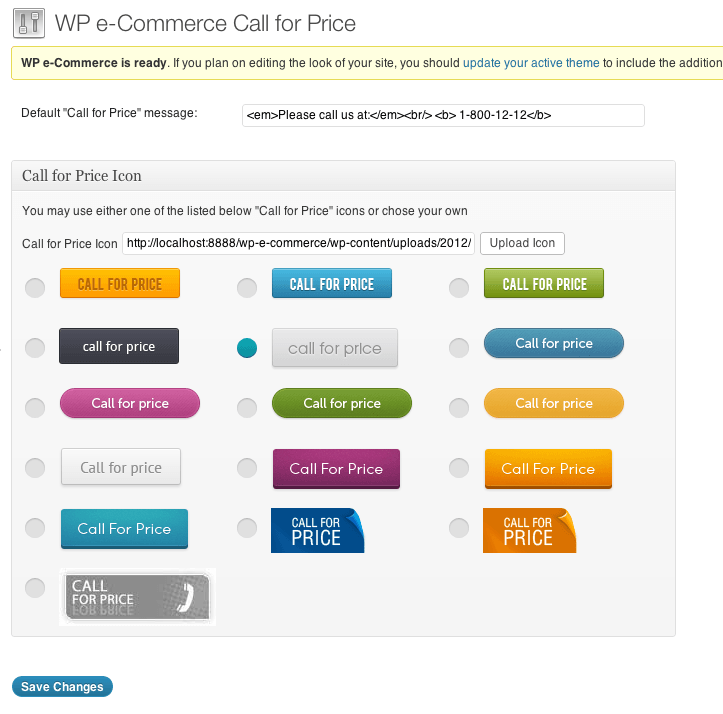The height and width of the screenshot is (714, 723).
Task: Click the gray phone CALL FOR PRICE icon
Action: pos(137,597)
